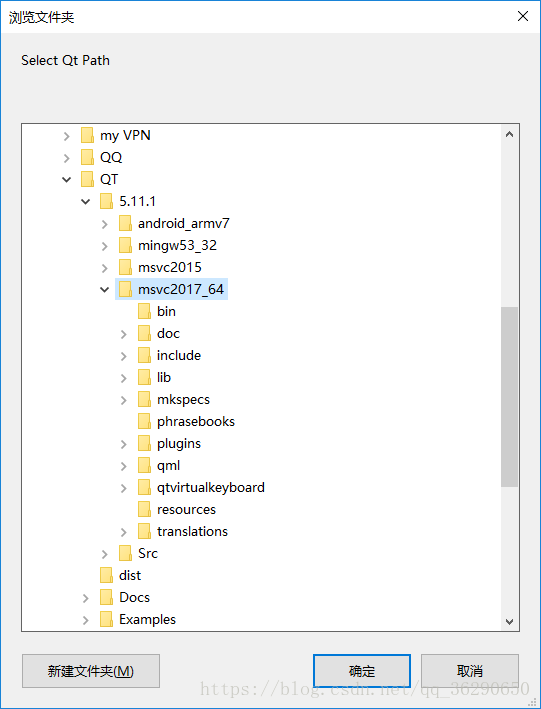This screenshot has width=541, height=709.
Task: Expand the android_armv7 folder node
Action: pos(105,224)
